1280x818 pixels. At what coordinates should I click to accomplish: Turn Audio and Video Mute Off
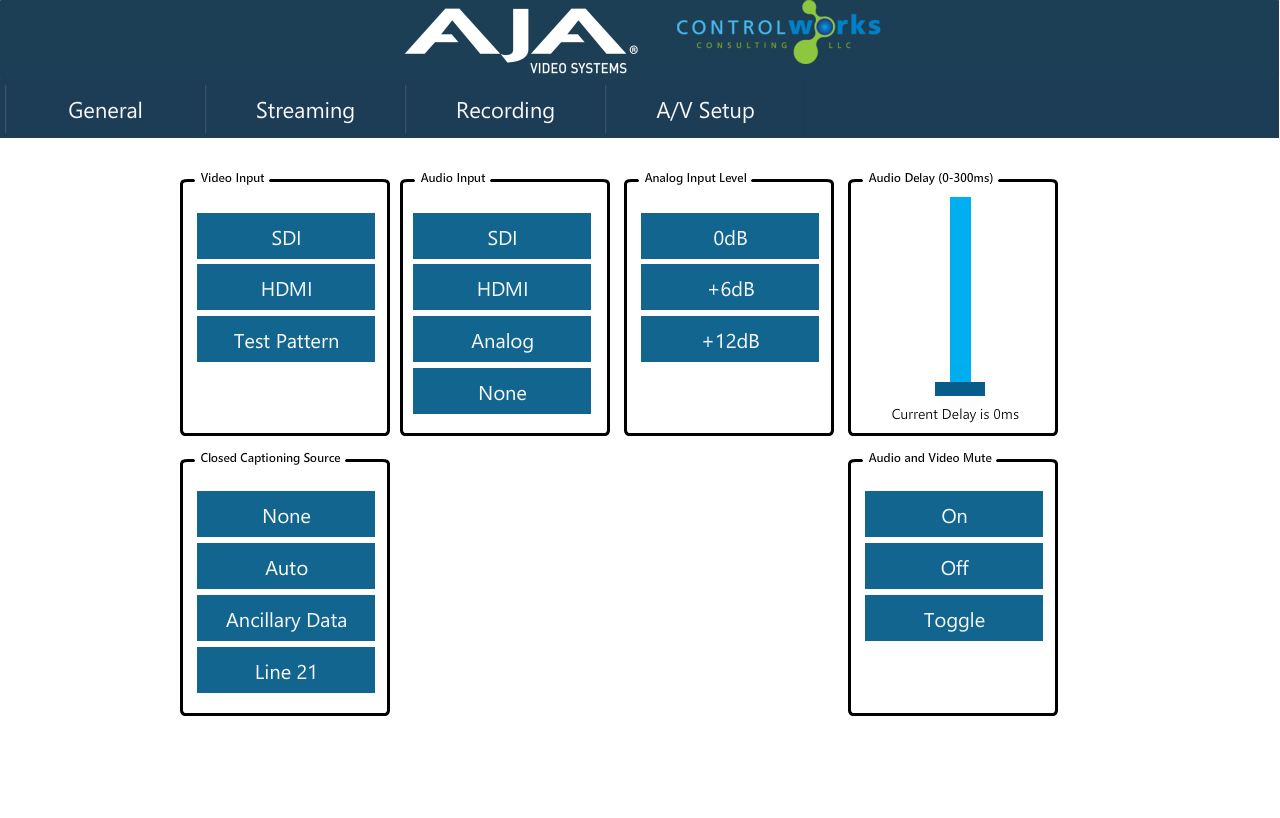[x=954, y=567]
